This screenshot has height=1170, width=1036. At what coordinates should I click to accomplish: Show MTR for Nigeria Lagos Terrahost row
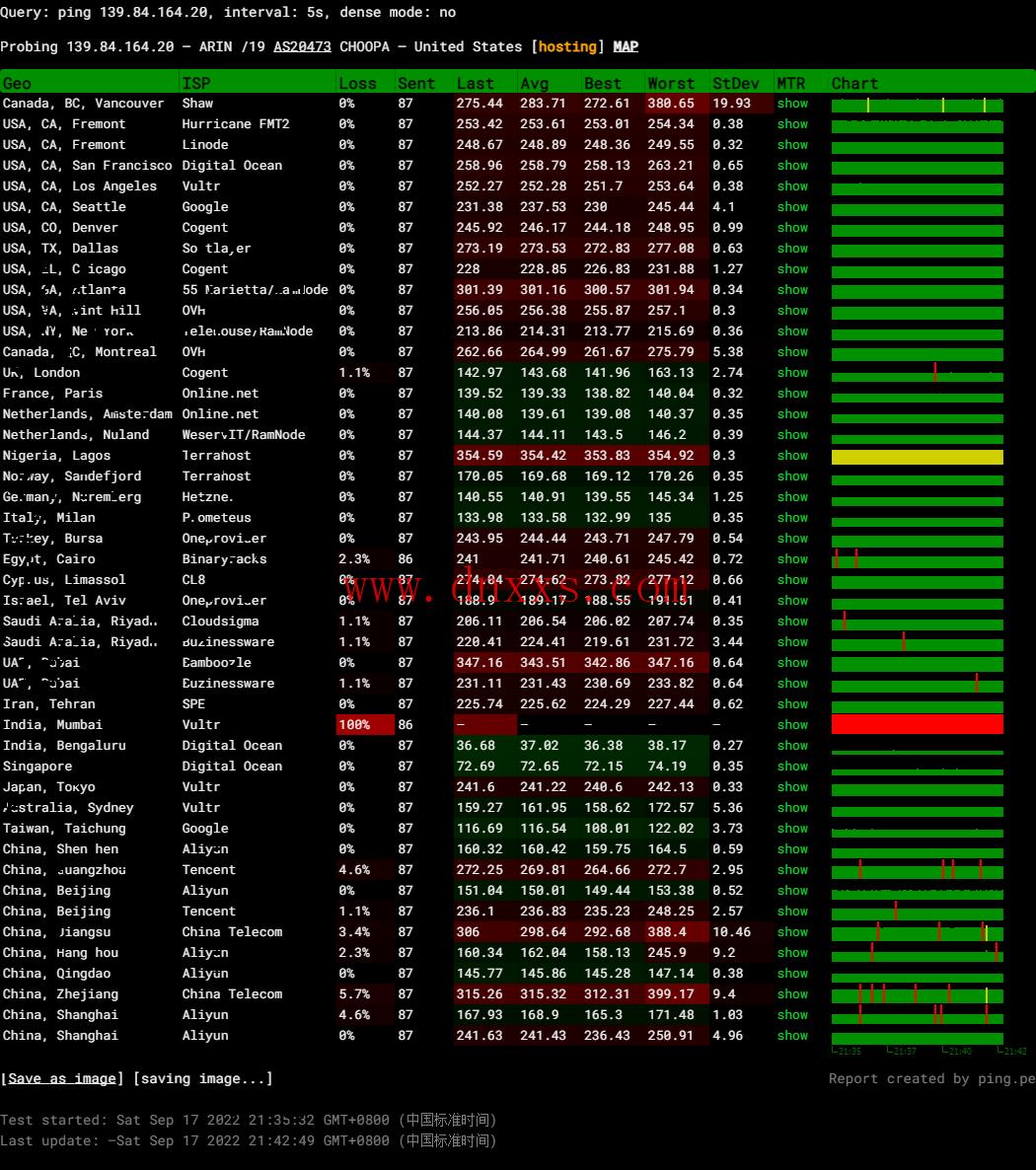(791, 456)
